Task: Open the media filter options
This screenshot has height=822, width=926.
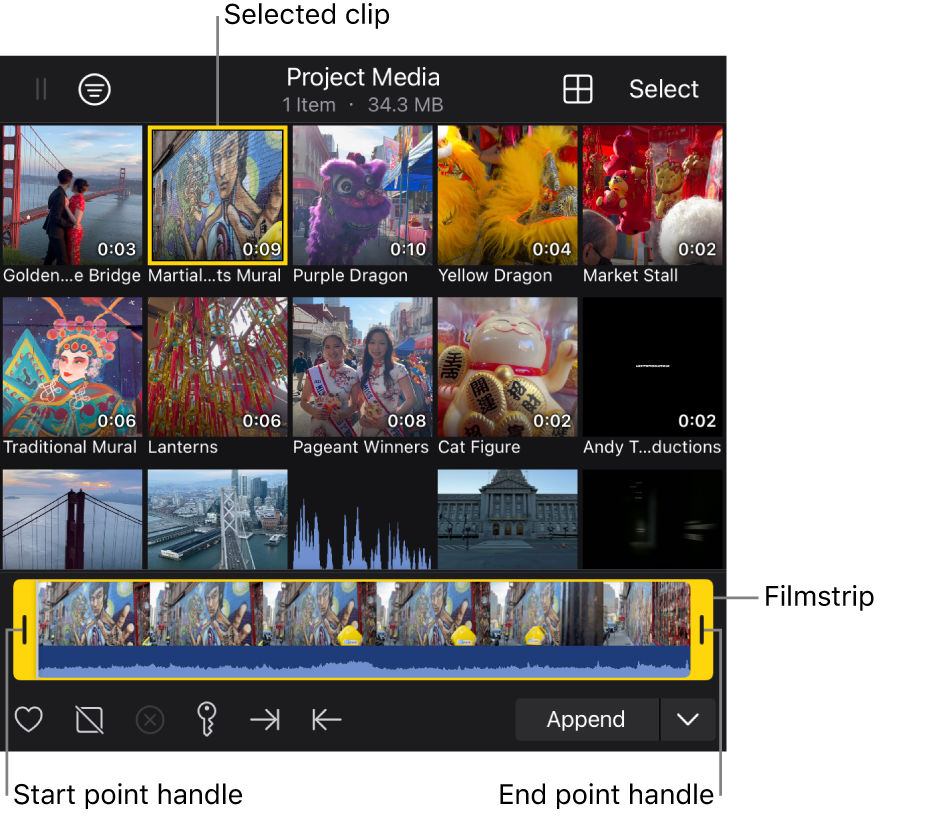Action: pos(94,89)
